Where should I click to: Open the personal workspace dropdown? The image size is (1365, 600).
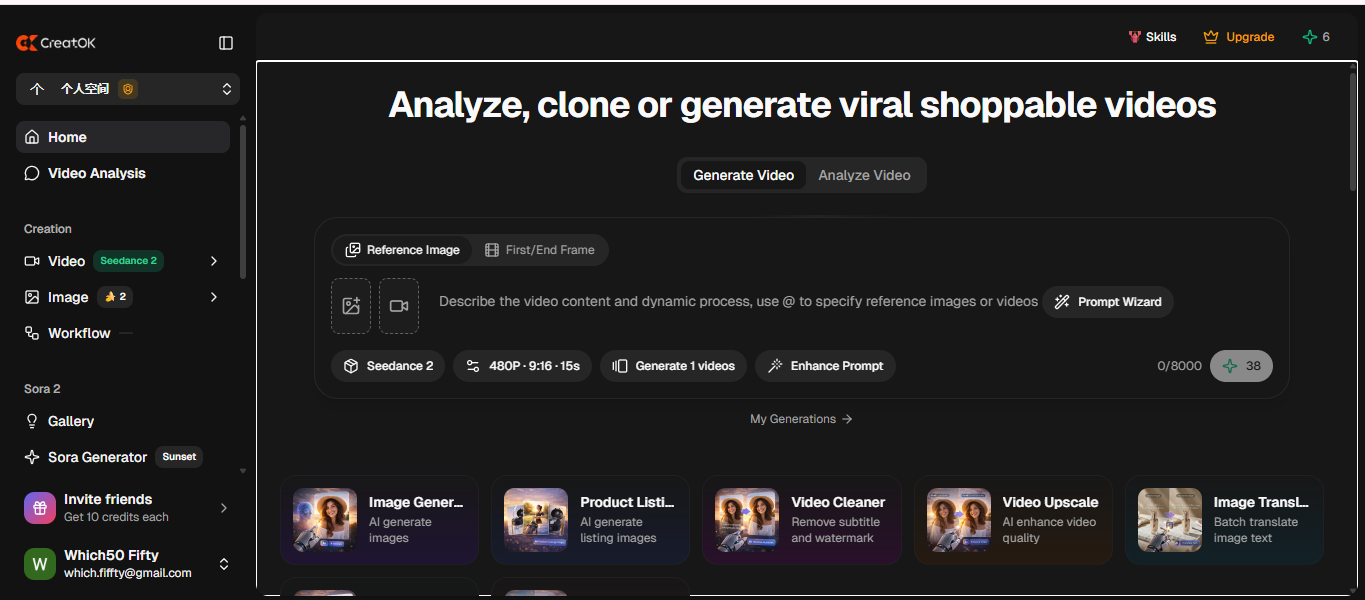click(x=128, y=89)
